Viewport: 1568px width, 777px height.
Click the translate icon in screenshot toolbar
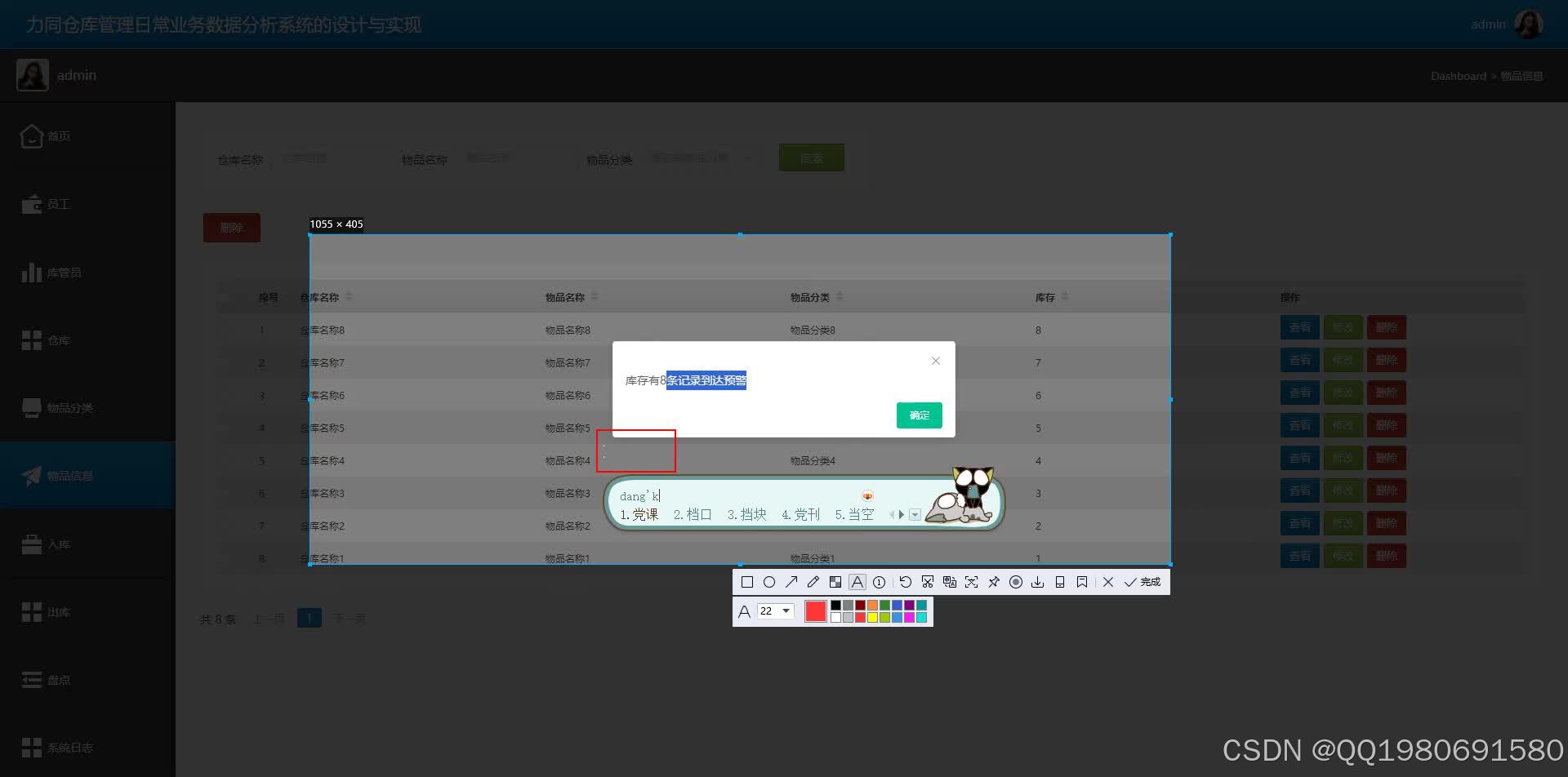950,582
